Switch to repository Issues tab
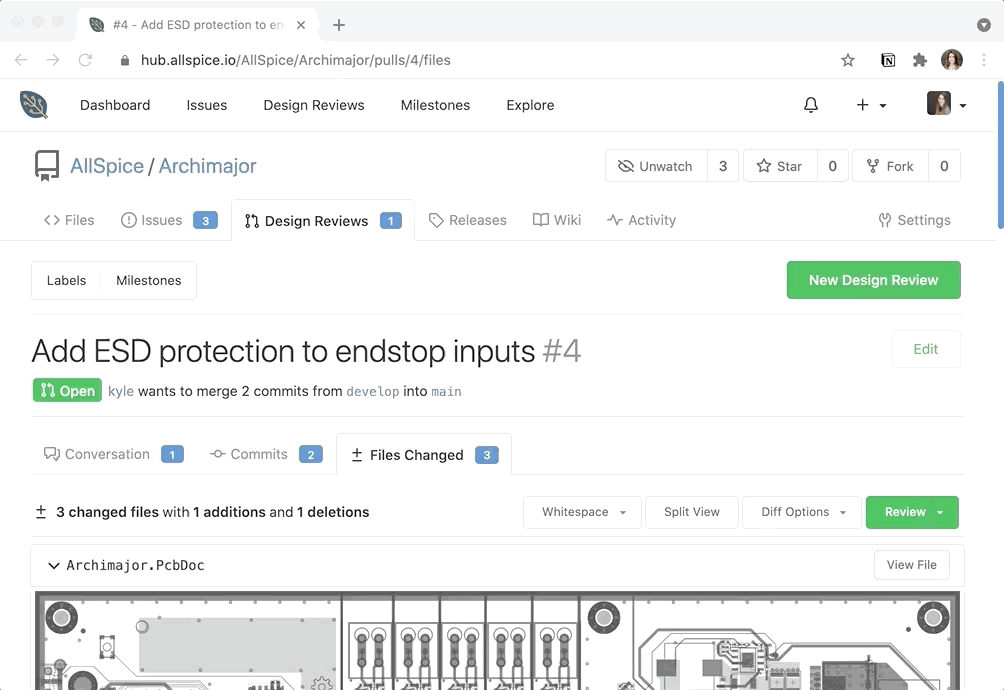1004x690 pixels. (x=169, y=220)
